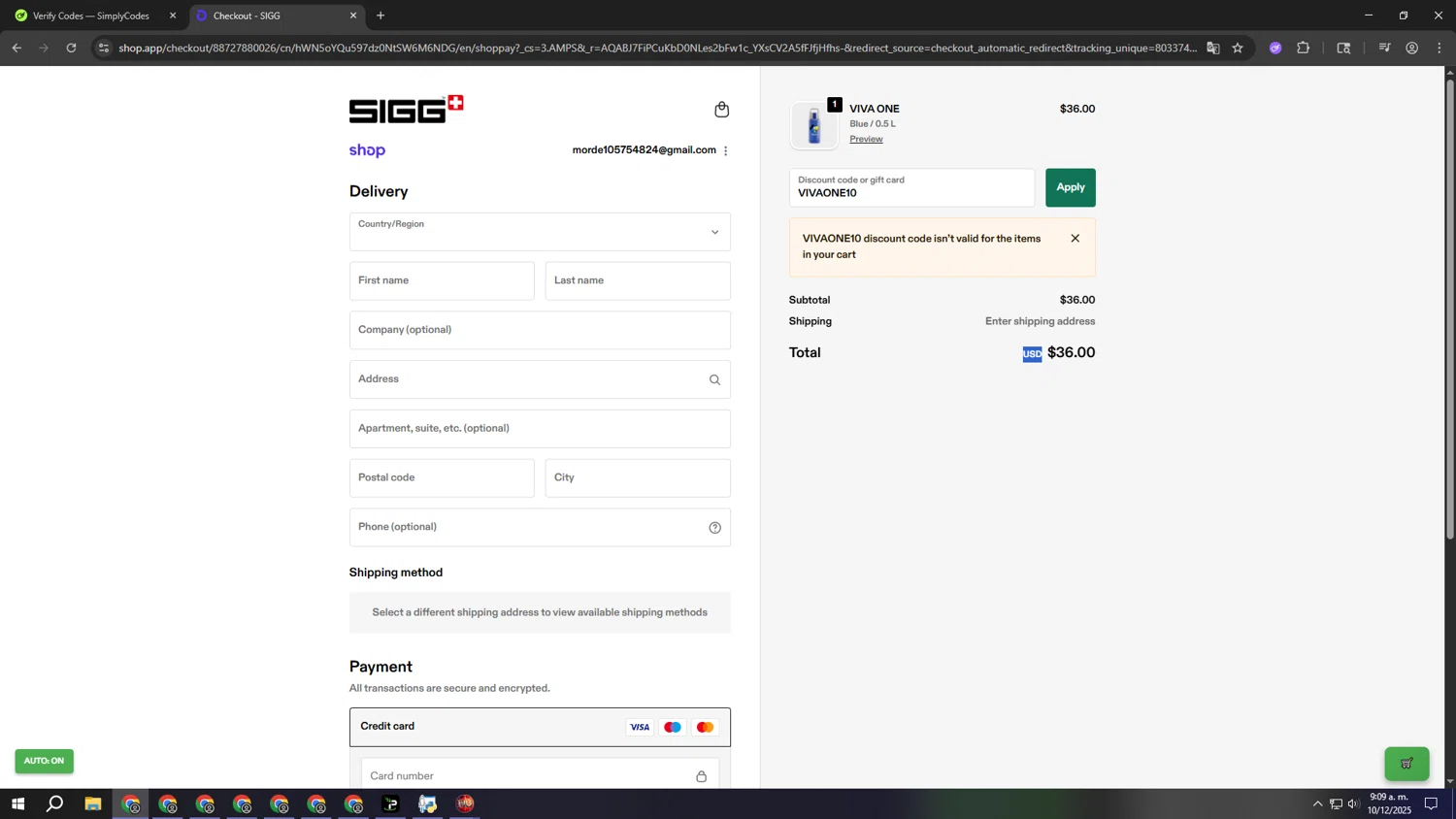This screenshot has width=1456, height=819.
Task: Open network icon in system tray
Action: pos(1336,803)
